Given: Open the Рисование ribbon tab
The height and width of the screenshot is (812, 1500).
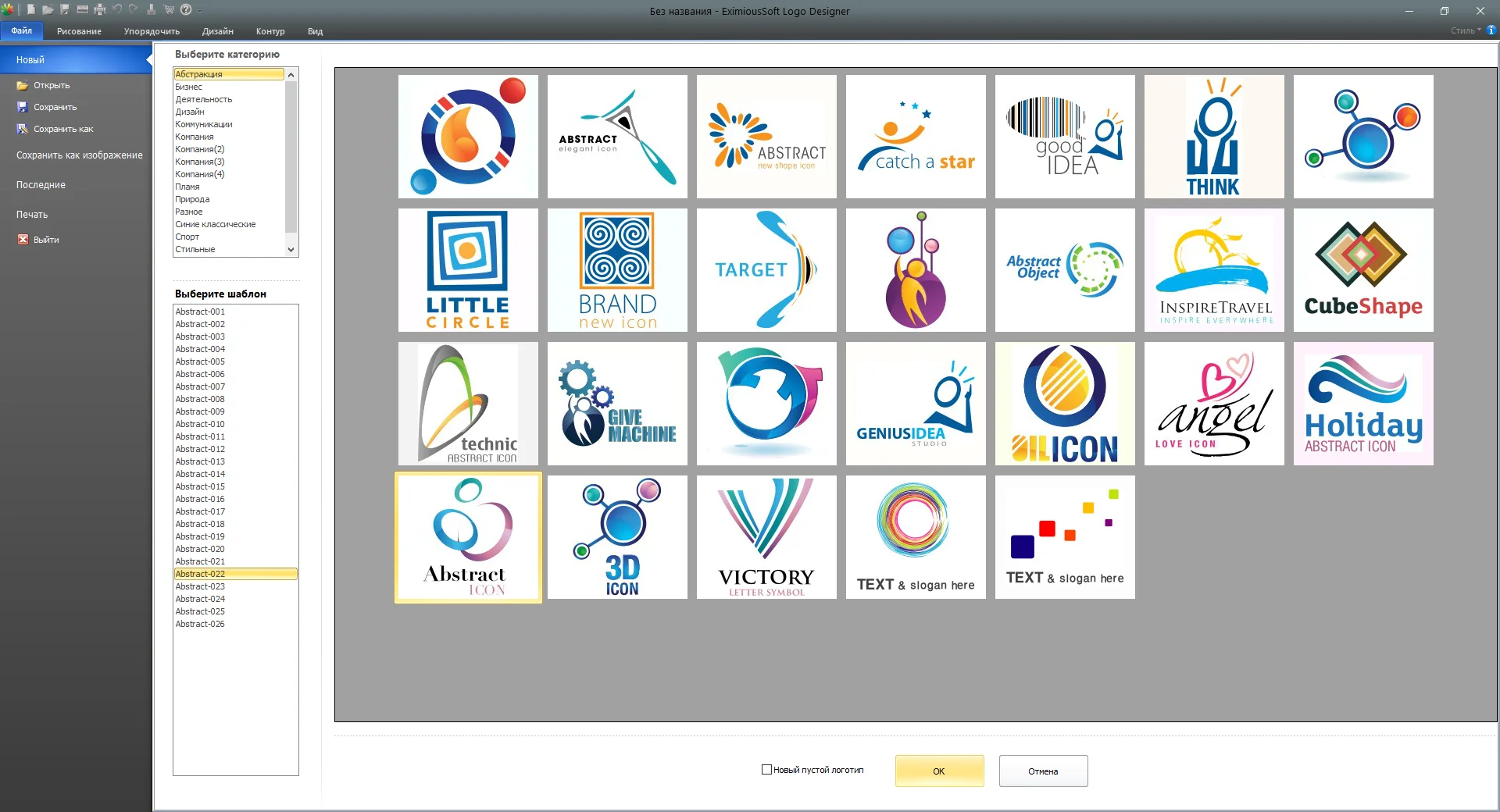Looking at the screenshot, I should pyautogui.click(x=79, y=31).
